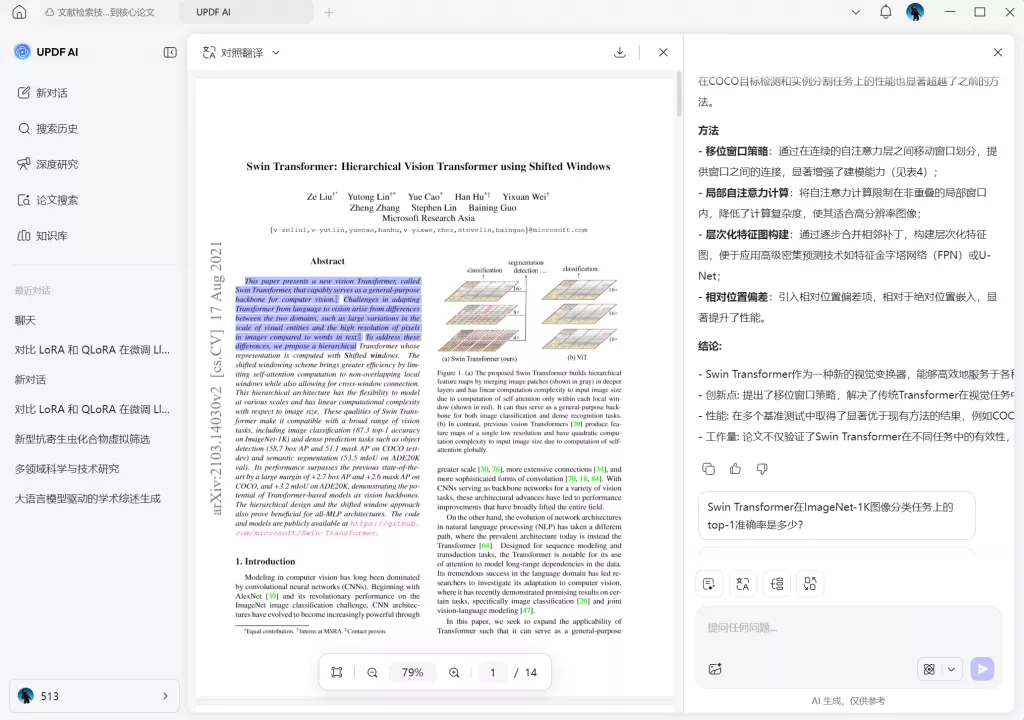Collapse the left sidebar panel

(170, 52)
